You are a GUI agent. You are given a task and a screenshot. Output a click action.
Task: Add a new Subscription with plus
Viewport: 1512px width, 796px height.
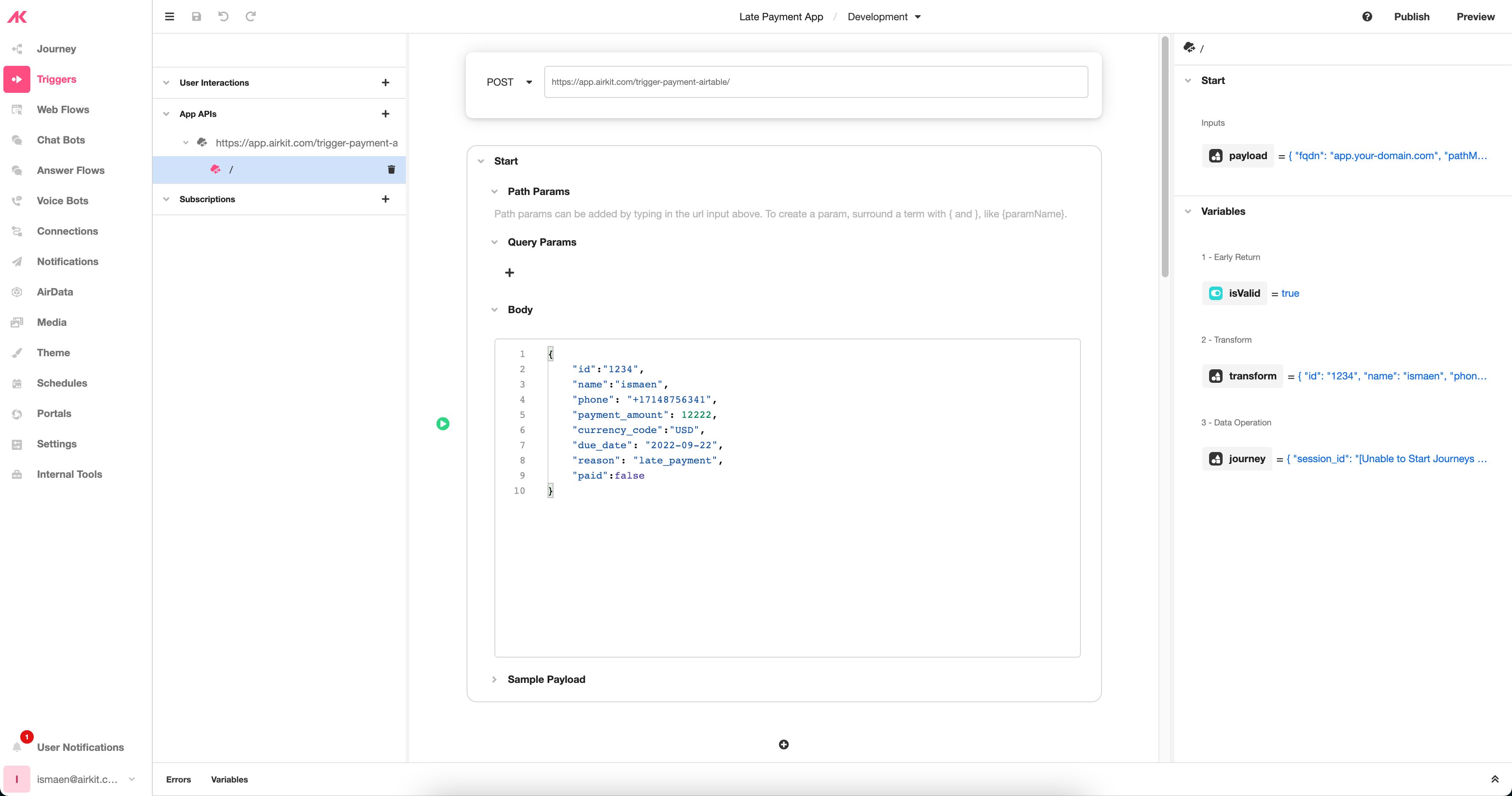tap(386, 199)
